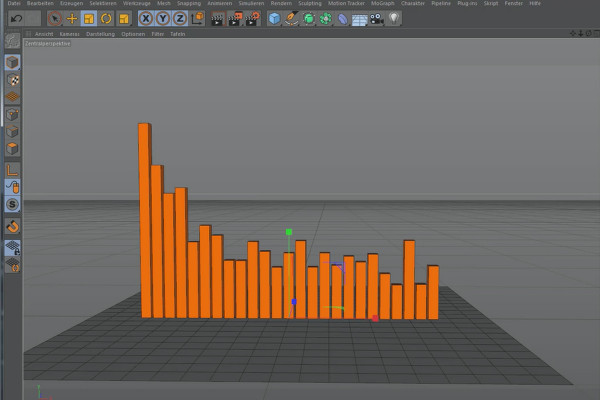This screenshot has width=600, height=400.
Task: Add a light object
Action: point(394,18)
